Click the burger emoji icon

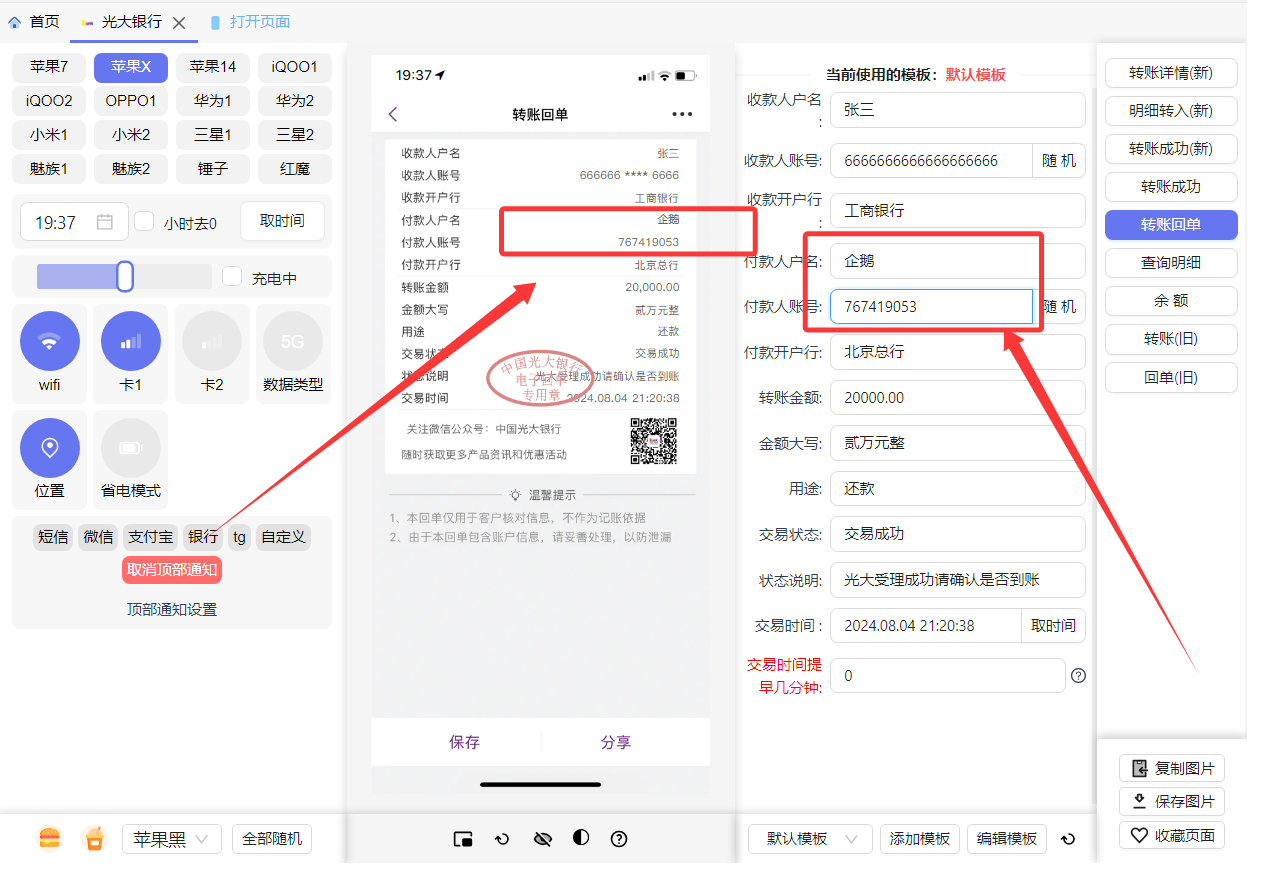pyautogui.click(x=49, y=839)
